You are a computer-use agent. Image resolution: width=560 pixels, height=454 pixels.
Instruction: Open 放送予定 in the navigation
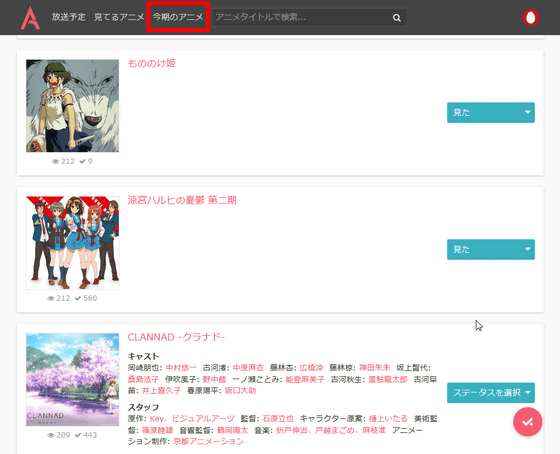[x=68, y=17]
